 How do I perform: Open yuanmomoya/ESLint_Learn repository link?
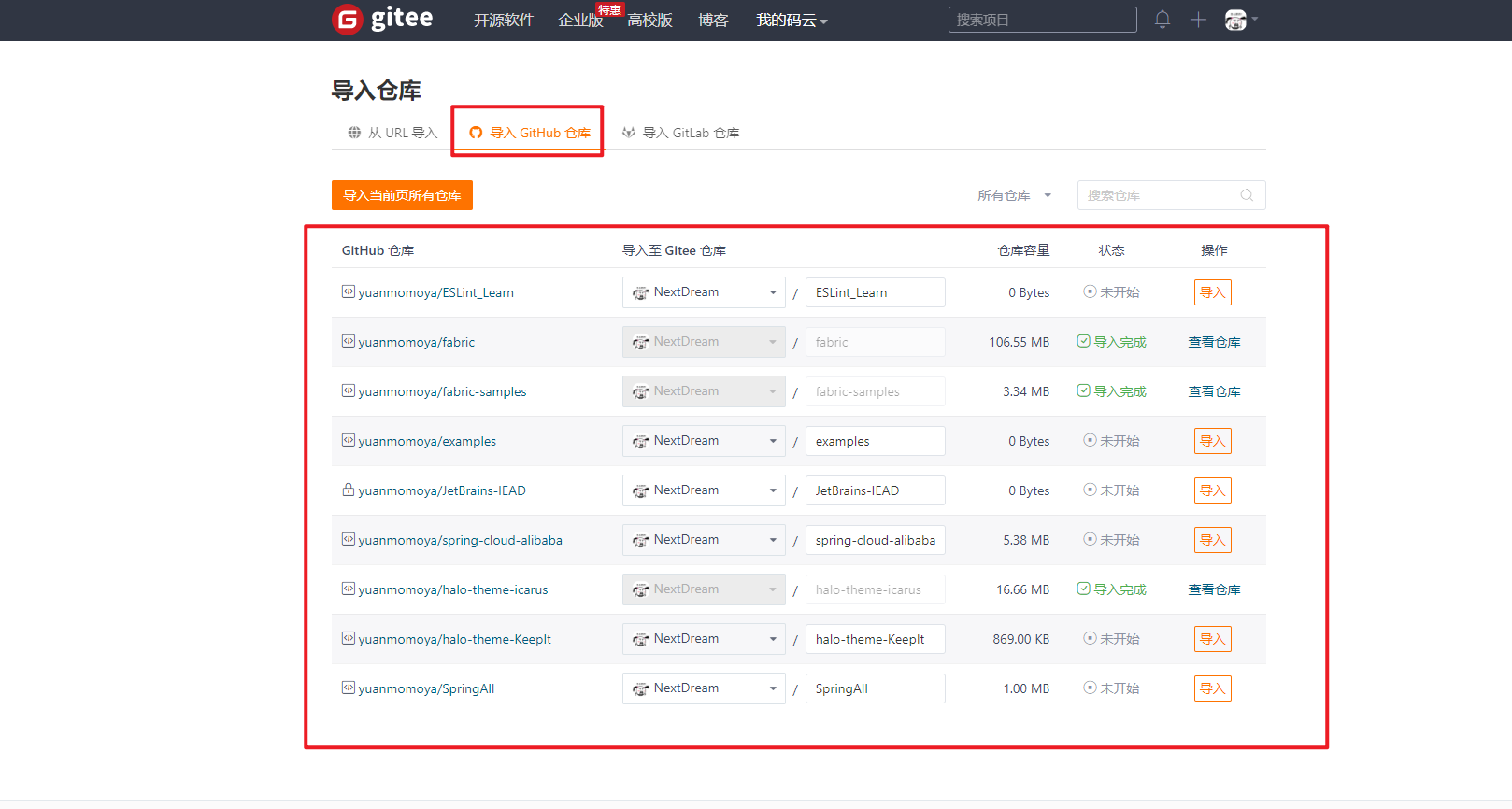[x=435, y=292]
